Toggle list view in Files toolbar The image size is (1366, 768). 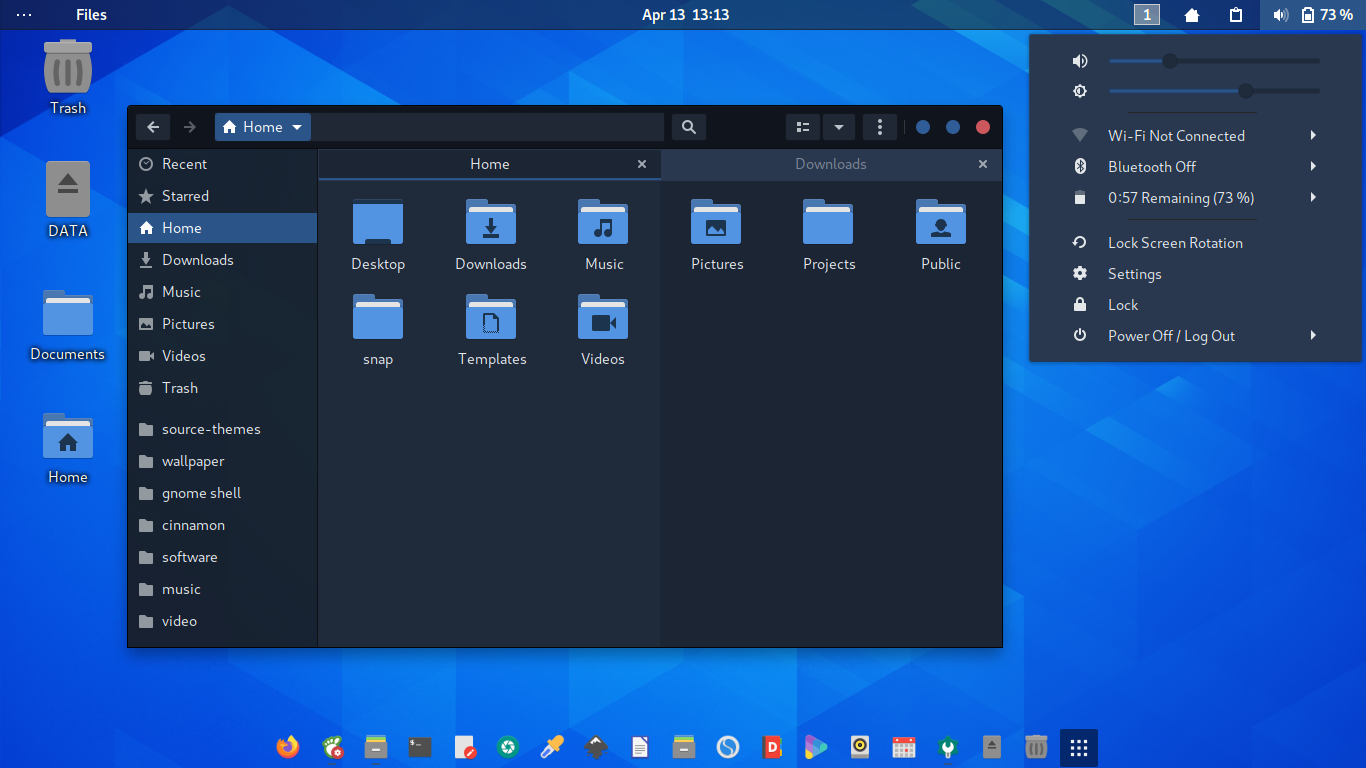(x=802, y=127)
